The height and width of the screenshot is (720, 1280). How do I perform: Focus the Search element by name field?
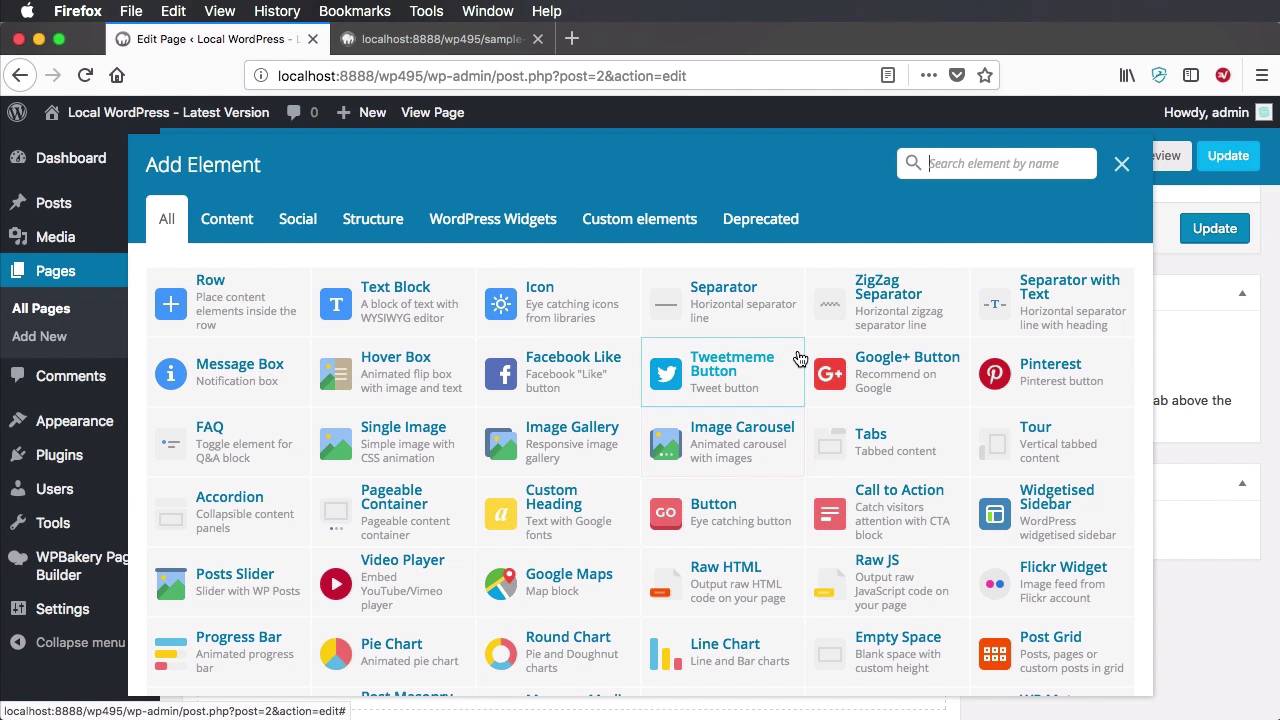click(x=997, y=163)
